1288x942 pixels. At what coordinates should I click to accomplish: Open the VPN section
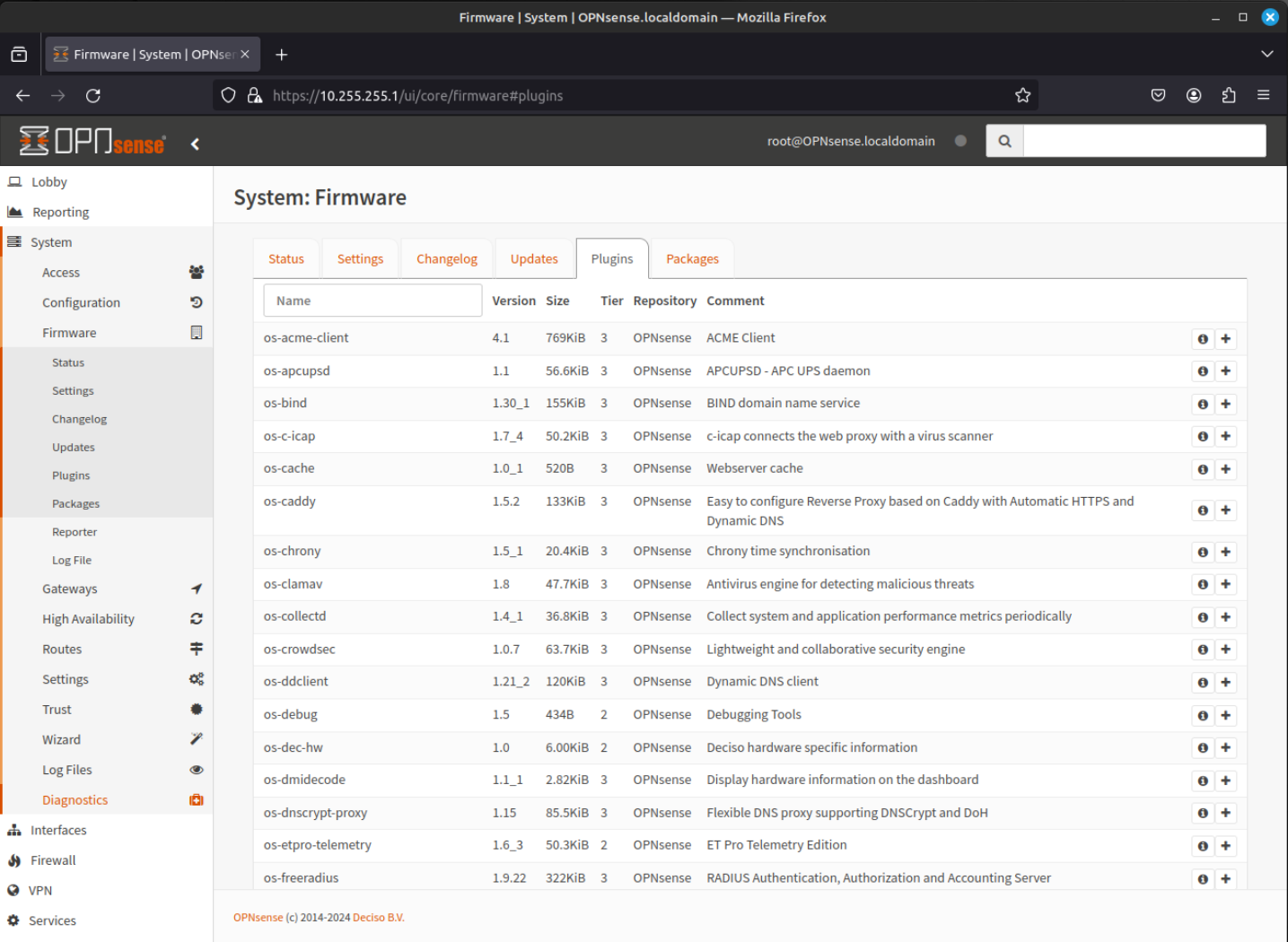tap(106, 891)
